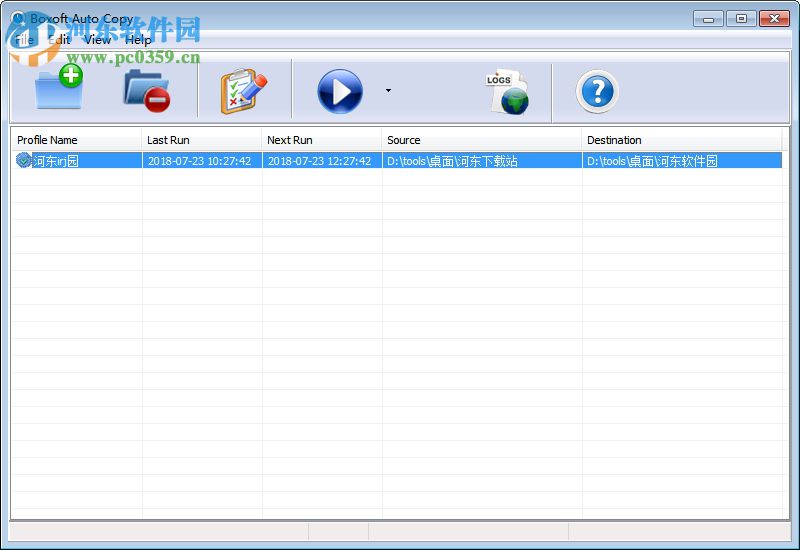Run the profile with the play button
This screenshot has height=550, width=800.
tap(340, 91)
